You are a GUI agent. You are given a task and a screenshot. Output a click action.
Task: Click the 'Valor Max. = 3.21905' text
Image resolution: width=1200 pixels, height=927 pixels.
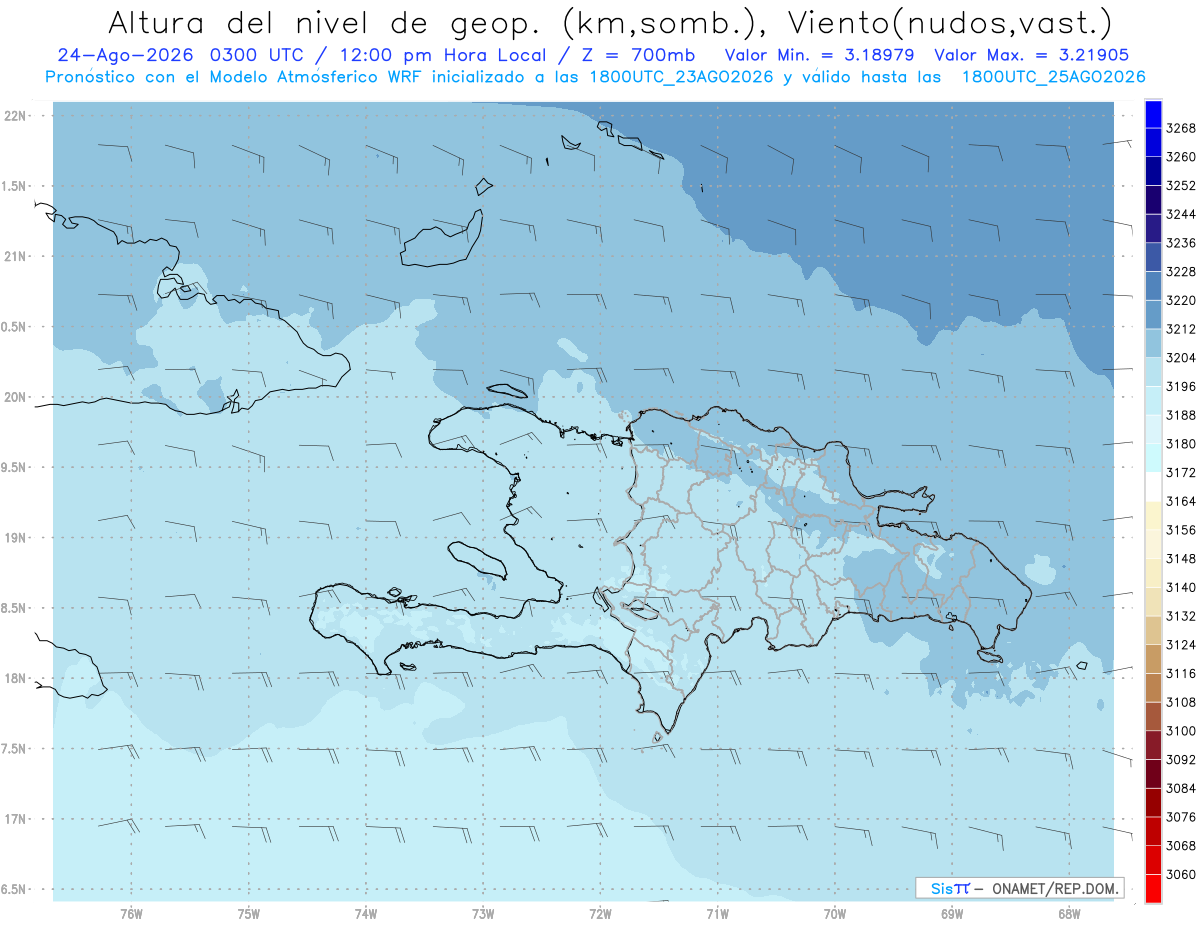pyautogui.click(x=1031, y=55)
